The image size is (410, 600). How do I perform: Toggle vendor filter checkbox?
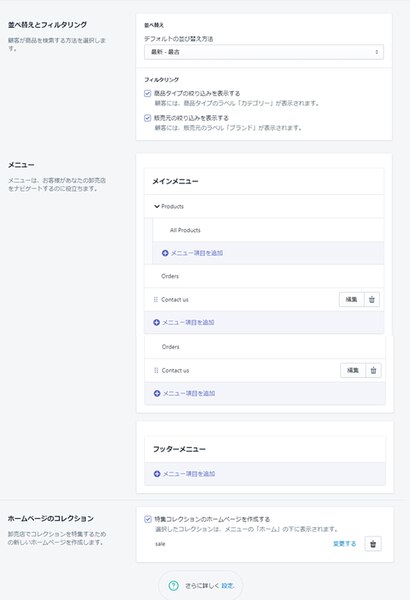(x=147, y=118)
